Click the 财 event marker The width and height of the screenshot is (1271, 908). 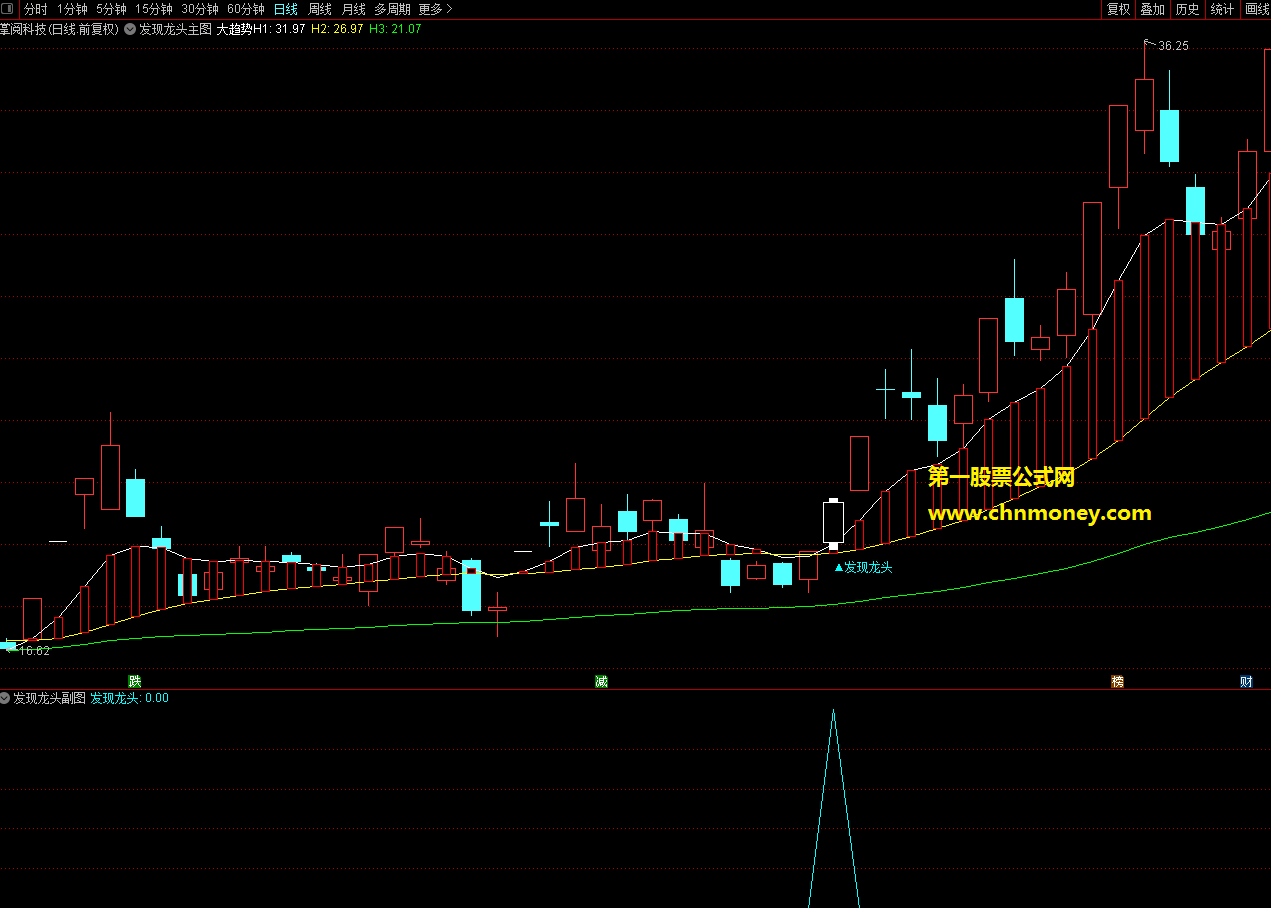click(x=1246, y=682)
